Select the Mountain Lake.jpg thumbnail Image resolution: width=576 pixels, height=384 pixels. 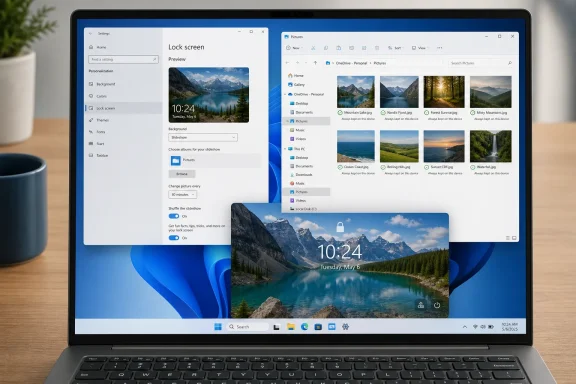click(356, 91)
